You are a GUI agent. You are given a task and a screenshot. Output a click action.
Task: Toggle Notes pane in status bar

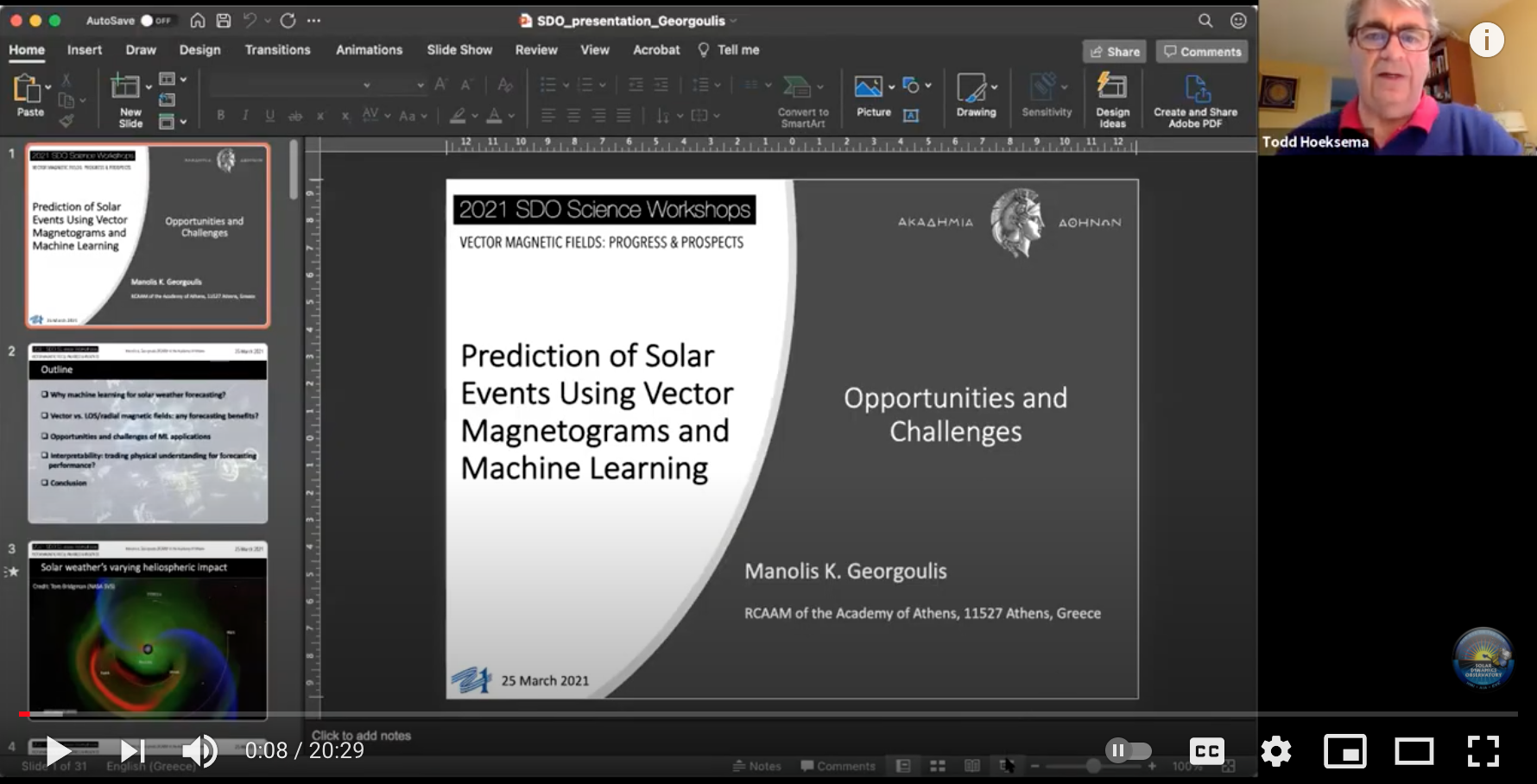pos(756,766)
